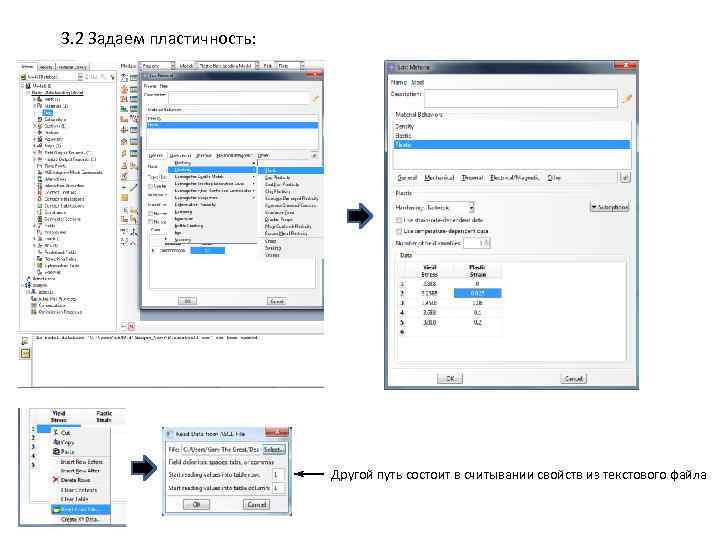Click the Create Composite Layup toolbox icon

124,109
